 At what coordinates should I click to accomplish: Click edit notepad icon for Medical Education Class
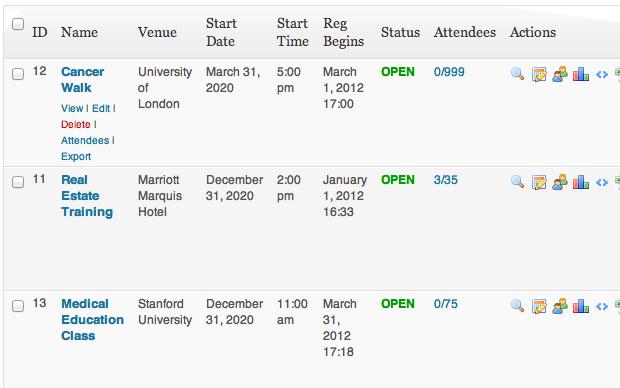tap(539, 306)
